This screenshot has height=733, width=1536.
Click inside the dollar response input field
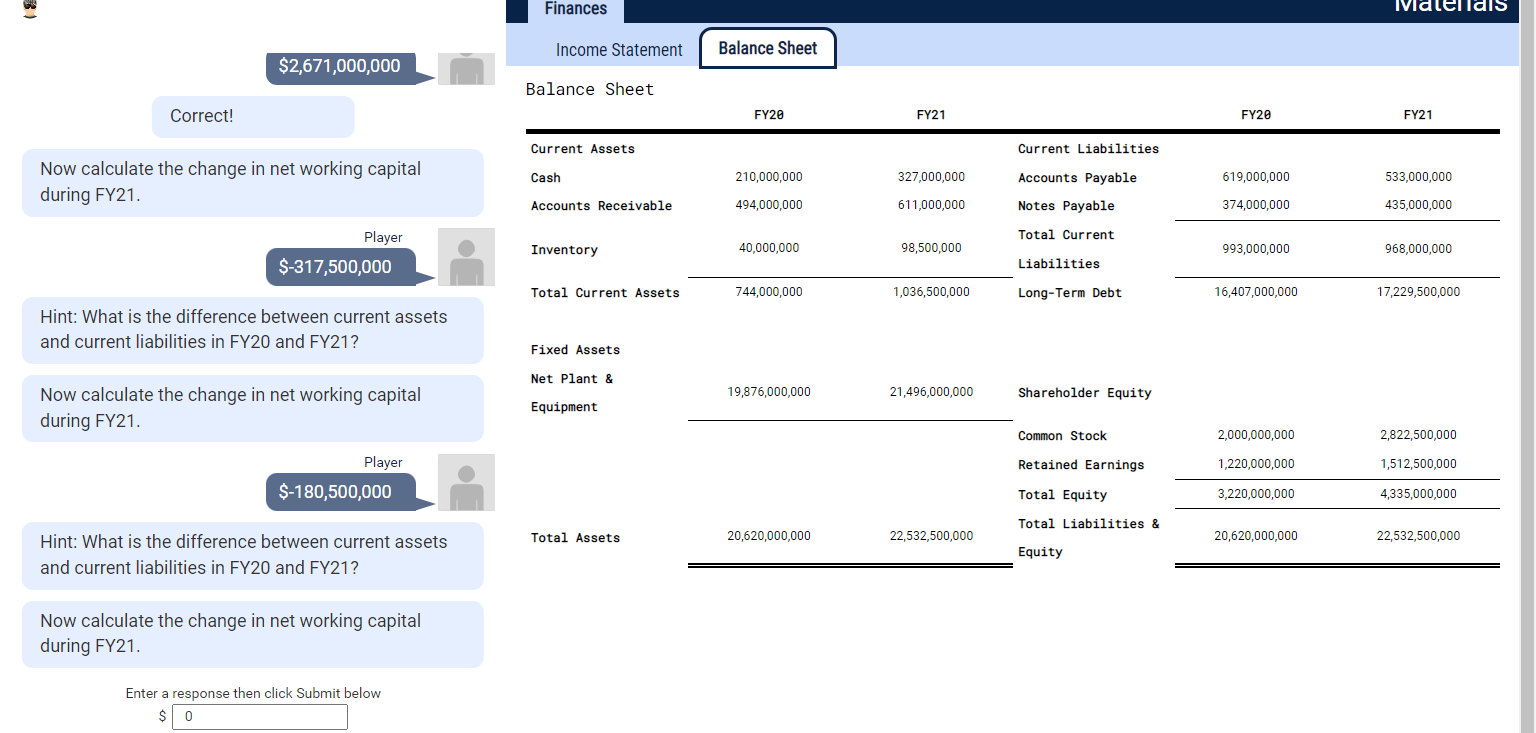pos(259,717)
